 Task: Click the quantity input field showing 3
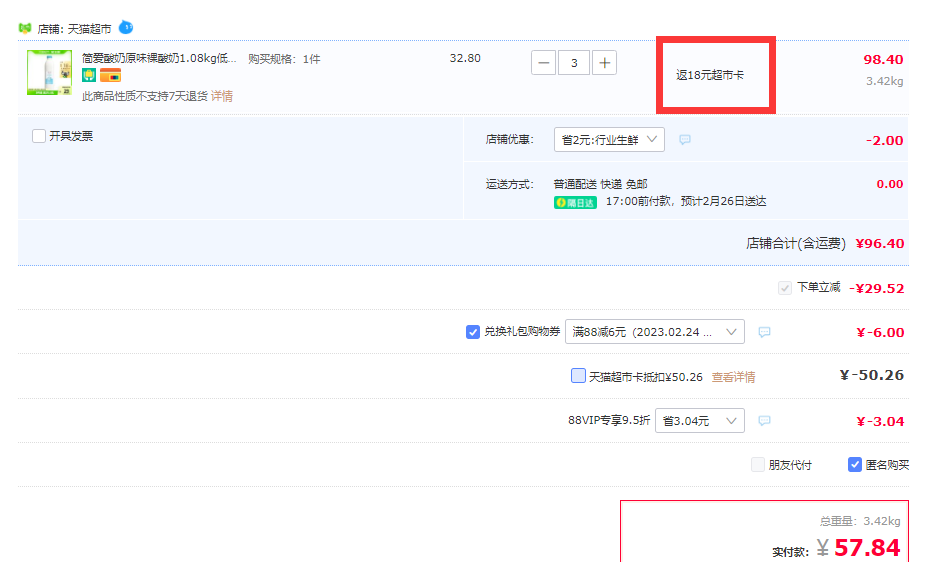[x=574, y=63]
